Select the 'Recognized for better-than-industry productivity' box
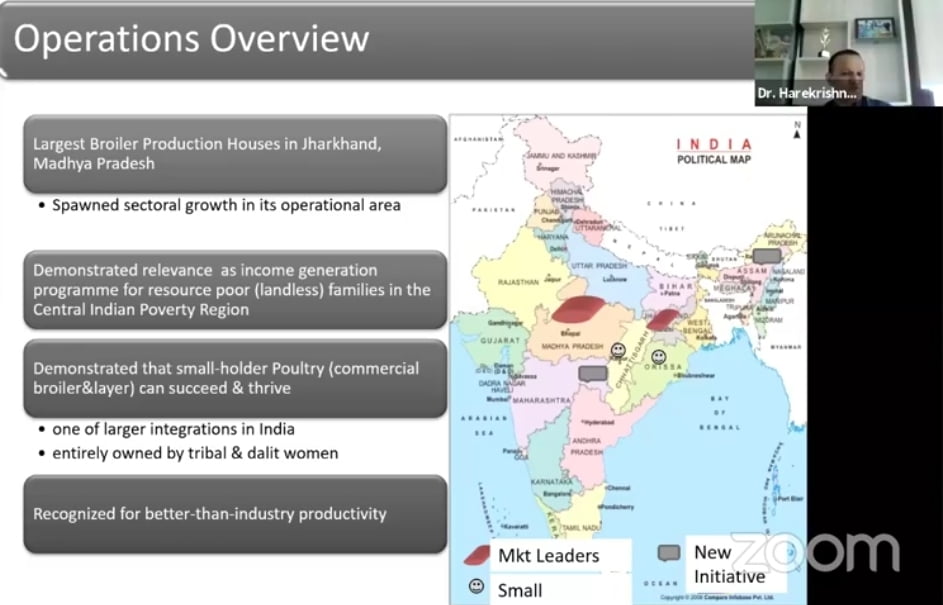The height and width of the screenshot is (605, 943). (235, 514)
